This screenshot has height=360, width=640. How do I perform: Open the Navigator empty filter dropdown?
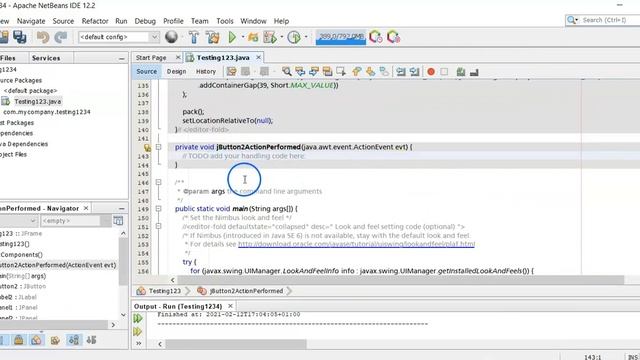76,221
